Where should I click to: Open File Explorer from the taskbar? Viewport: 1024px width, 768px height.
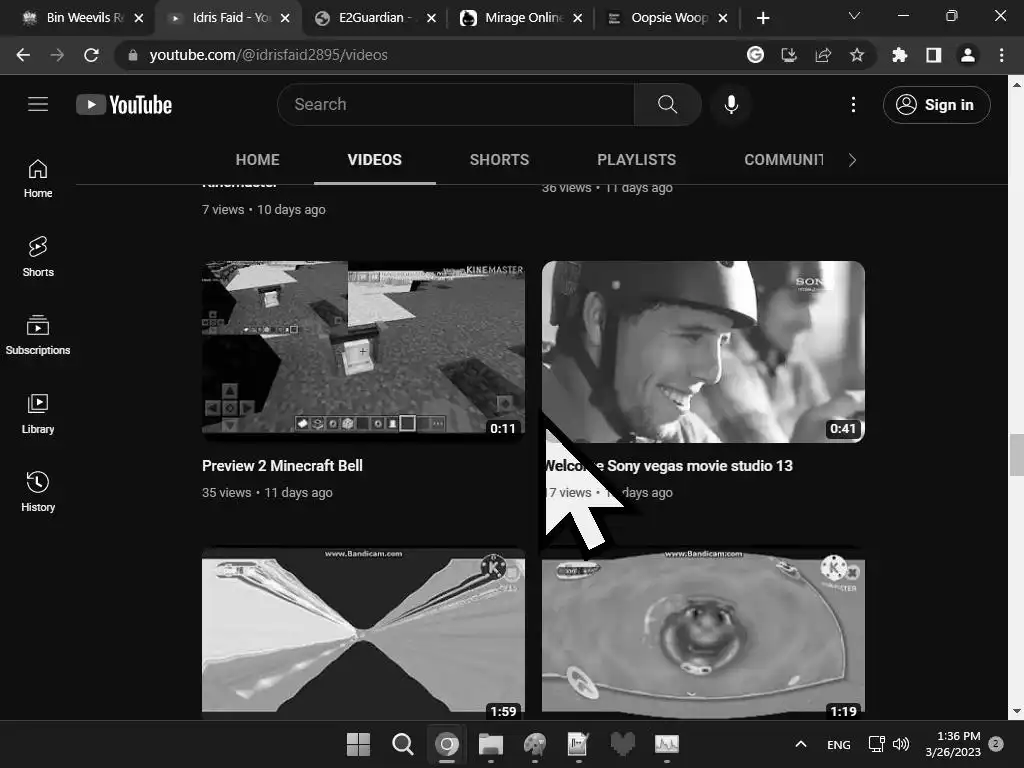(490, 744)
